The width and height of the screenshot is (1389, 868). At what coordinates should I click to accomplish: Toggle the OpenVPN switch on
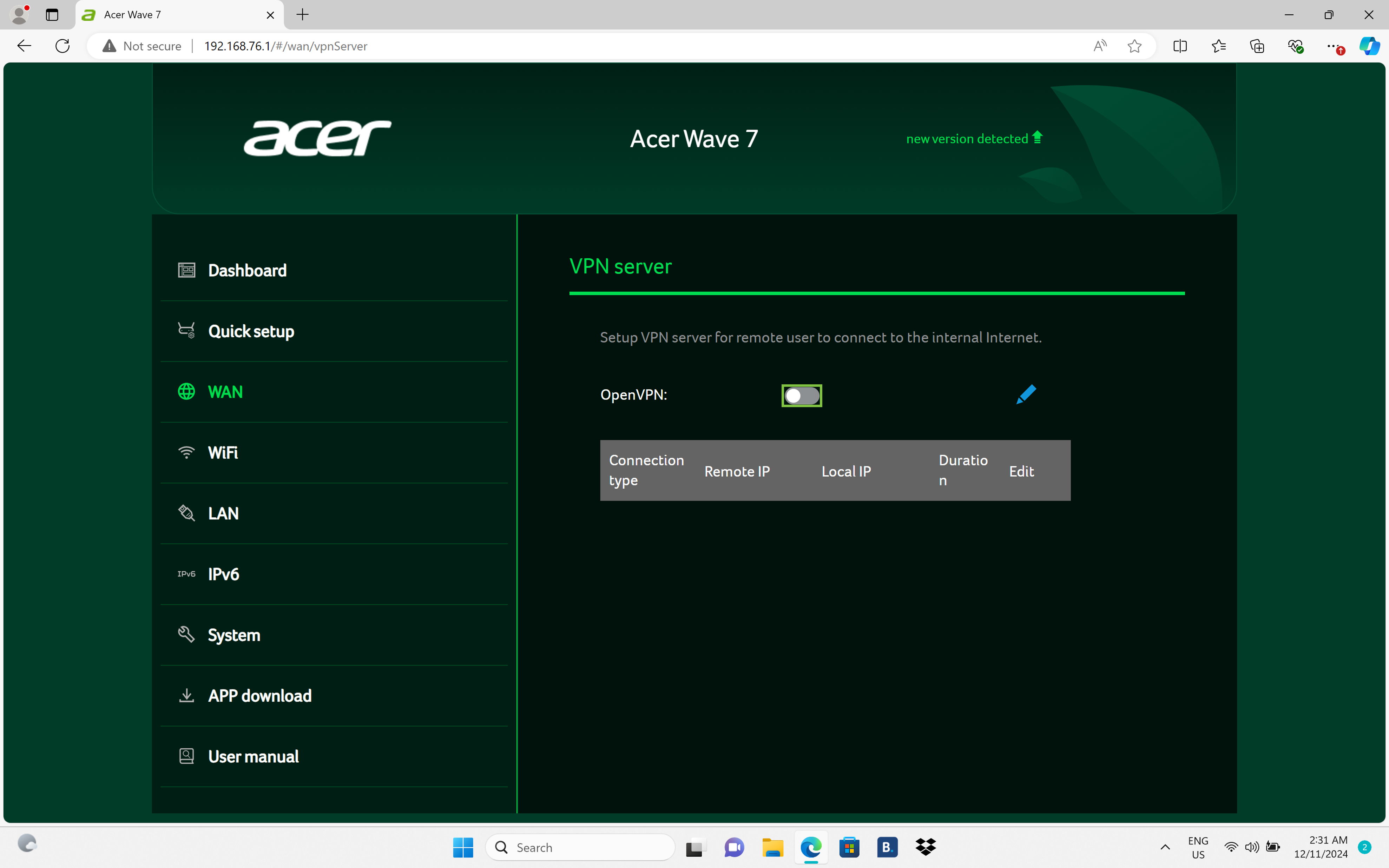point(802,396)
